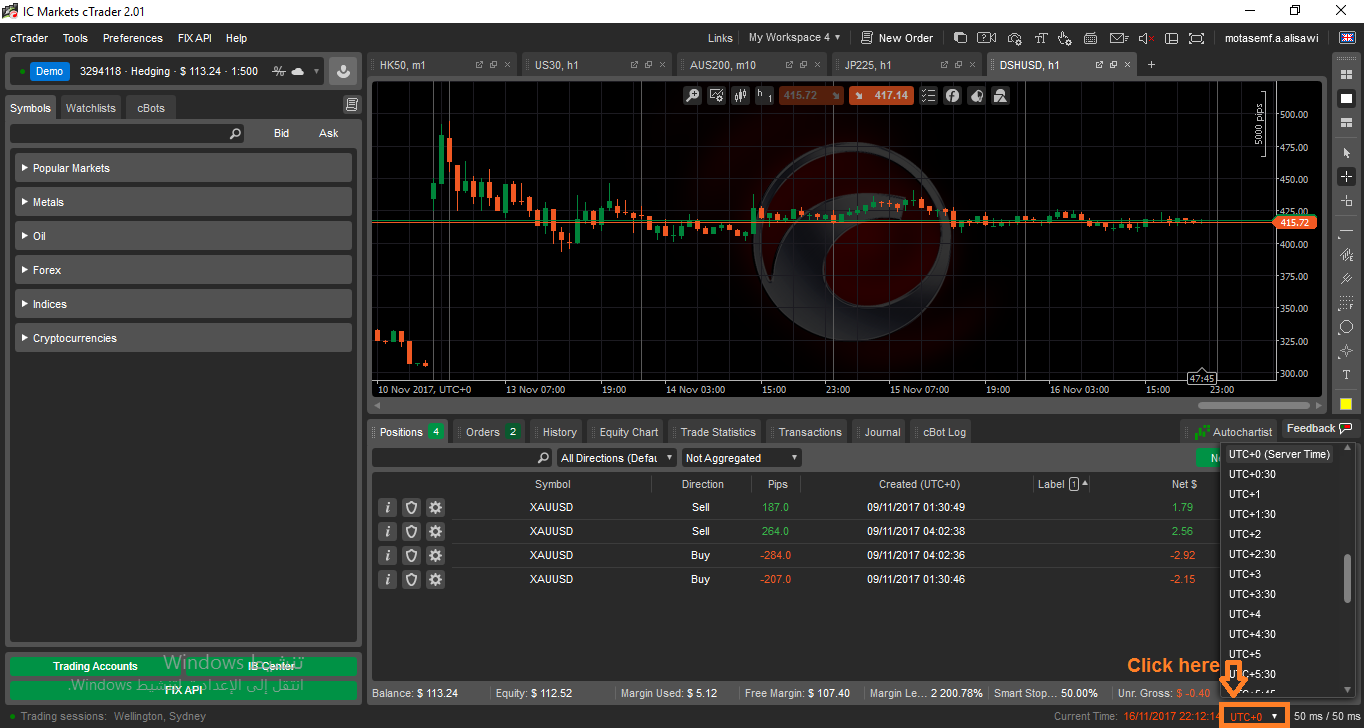Select the polygon shape drawing tool
This screenshot has height=728, width=1364.
(x=1346, y=327)
